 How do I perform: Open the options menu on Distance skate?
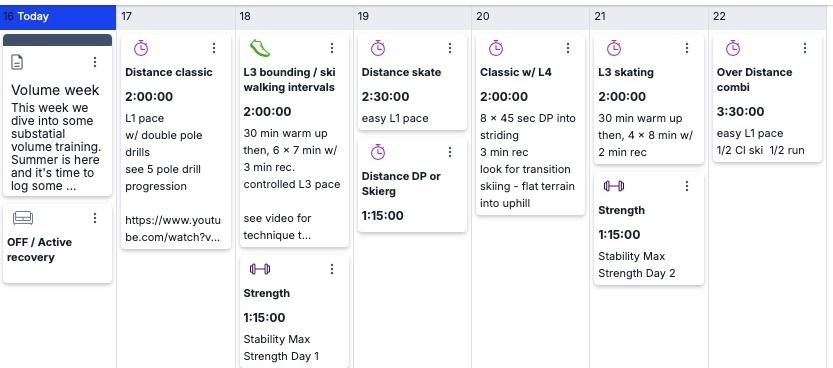click(449, 48)
